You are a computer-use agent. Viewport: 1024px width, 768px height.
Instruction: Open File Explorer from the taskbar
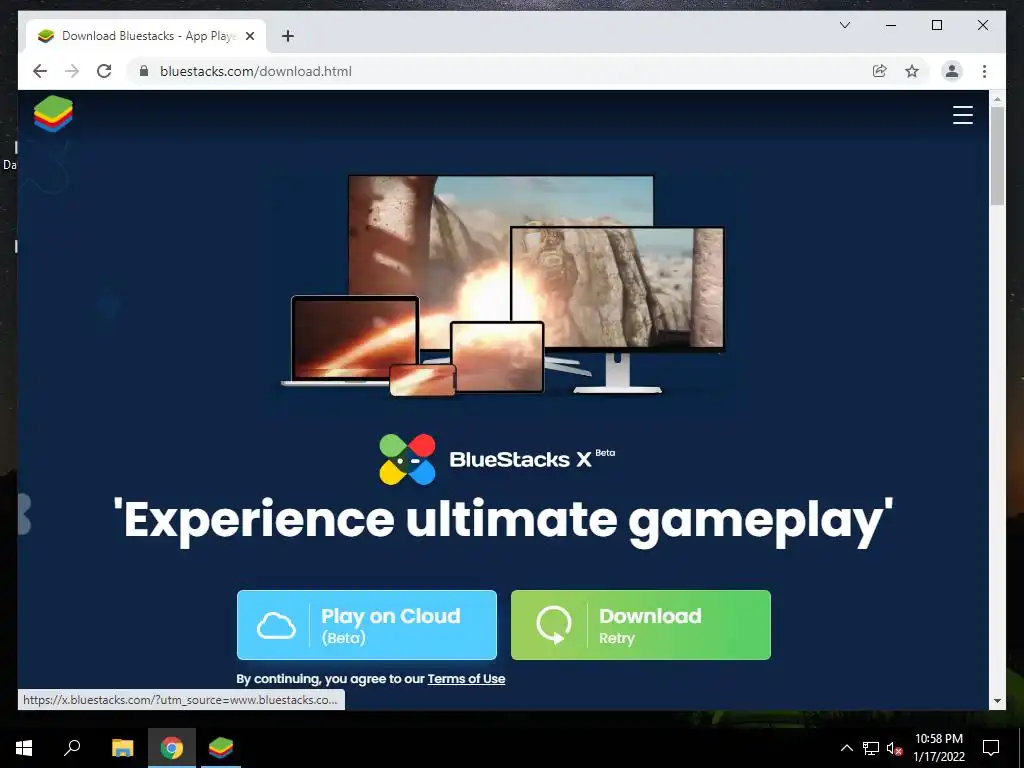[x=122, y=748]
